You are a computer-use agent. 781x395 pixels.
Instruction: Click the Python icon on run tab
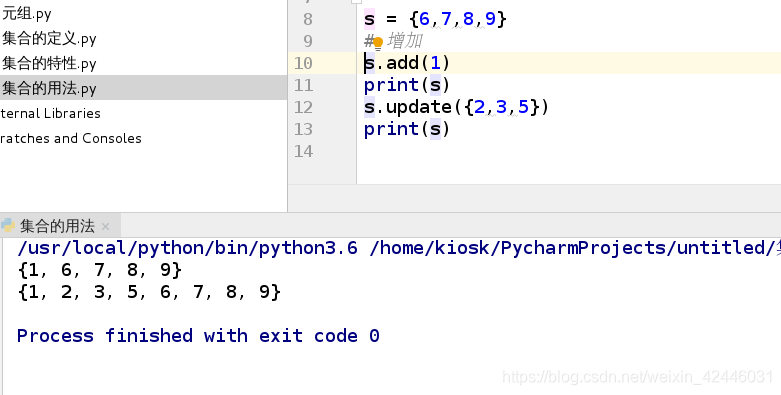pos(7,226)
